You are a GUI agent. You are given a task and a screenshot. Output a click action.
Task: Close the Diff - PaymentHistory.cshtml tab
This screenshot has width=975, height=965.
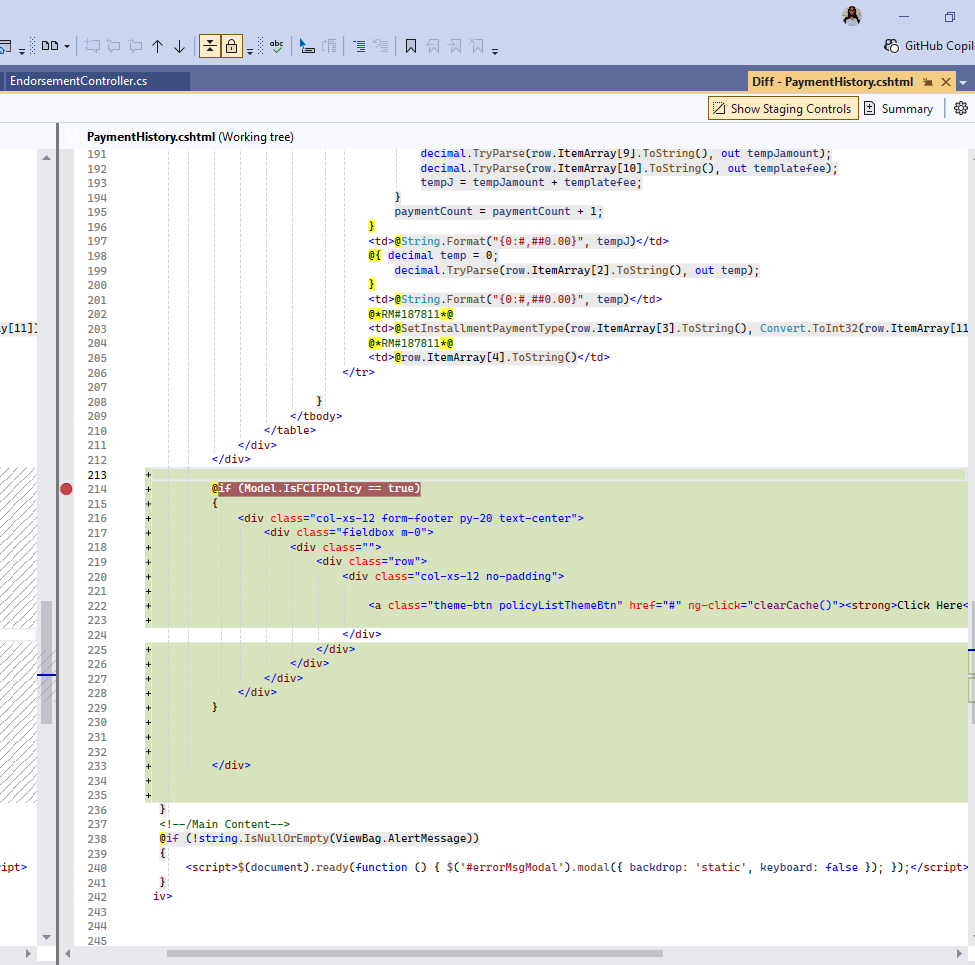(946, 82)
